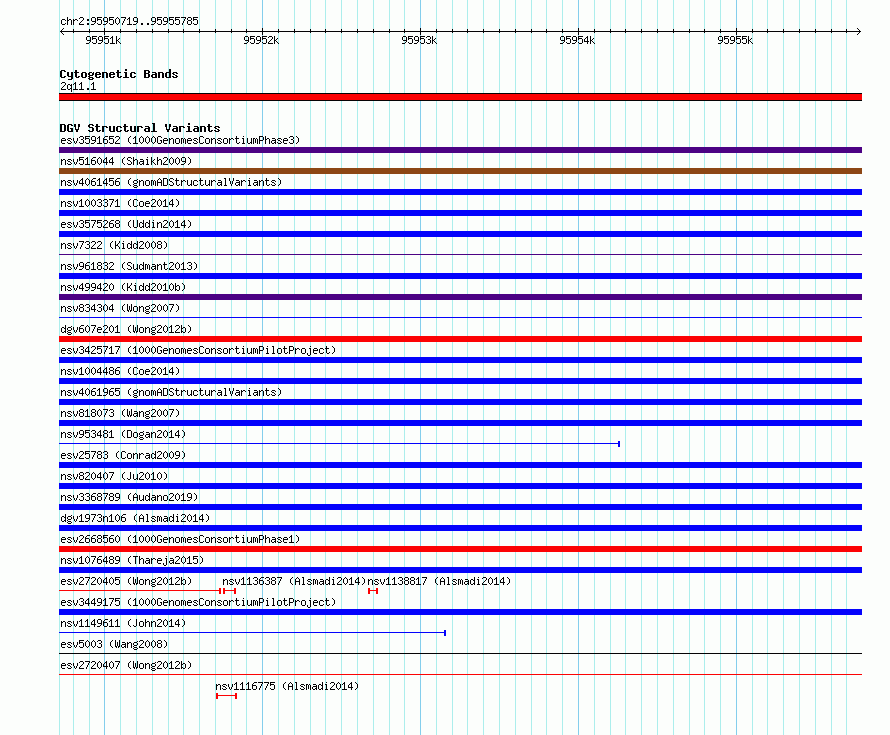Open variant nsv516044 (Shaikh2009) label
The image size is (890, 735).
point(126,161)
